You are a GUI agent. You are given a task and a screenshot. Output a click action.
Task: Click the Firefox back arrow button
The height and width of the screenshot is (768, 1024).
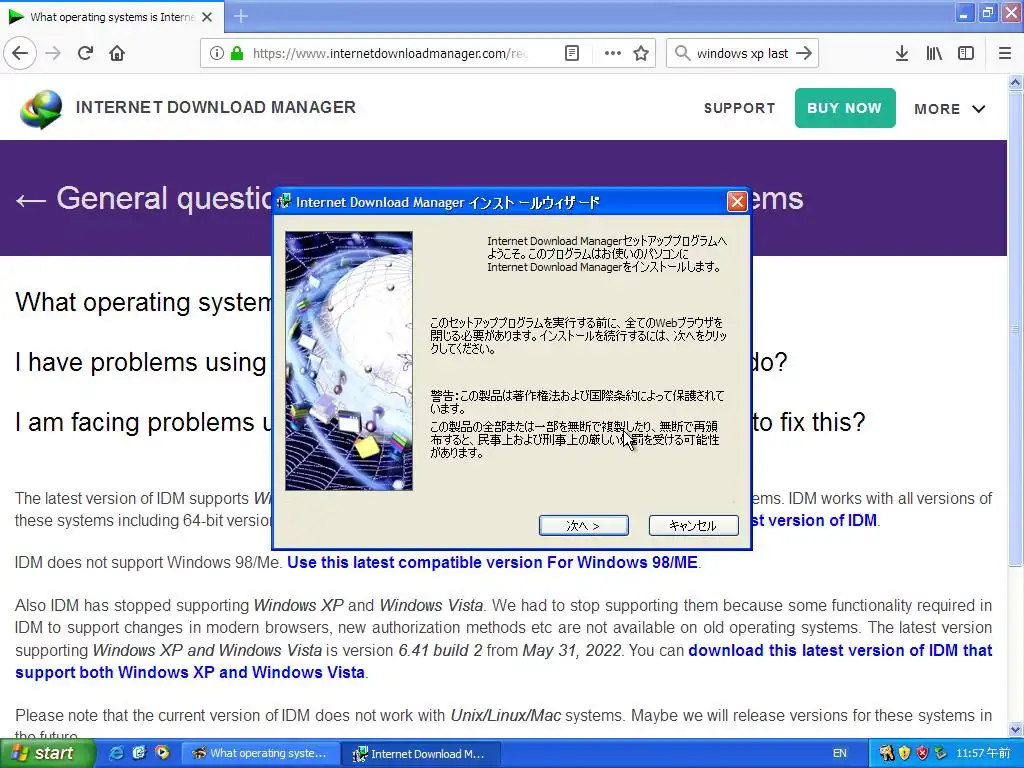20,53
